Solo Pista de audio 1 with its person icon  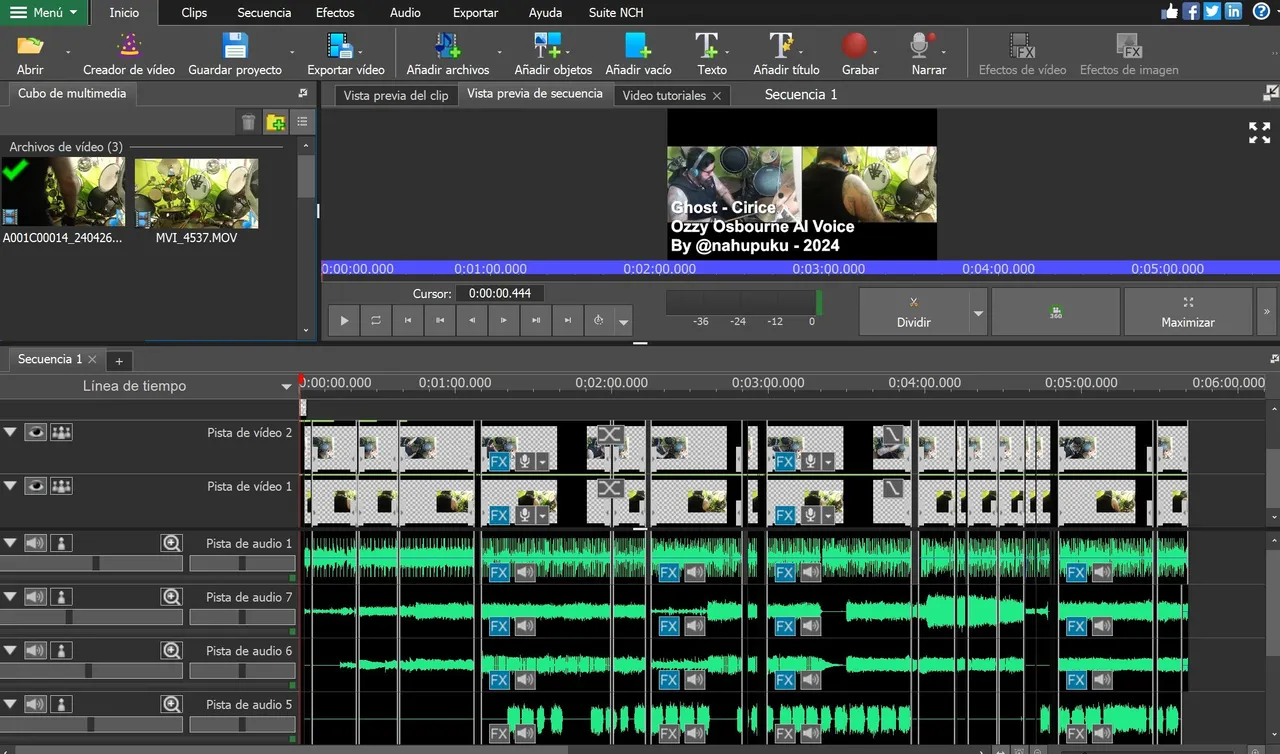click(61, 543)
